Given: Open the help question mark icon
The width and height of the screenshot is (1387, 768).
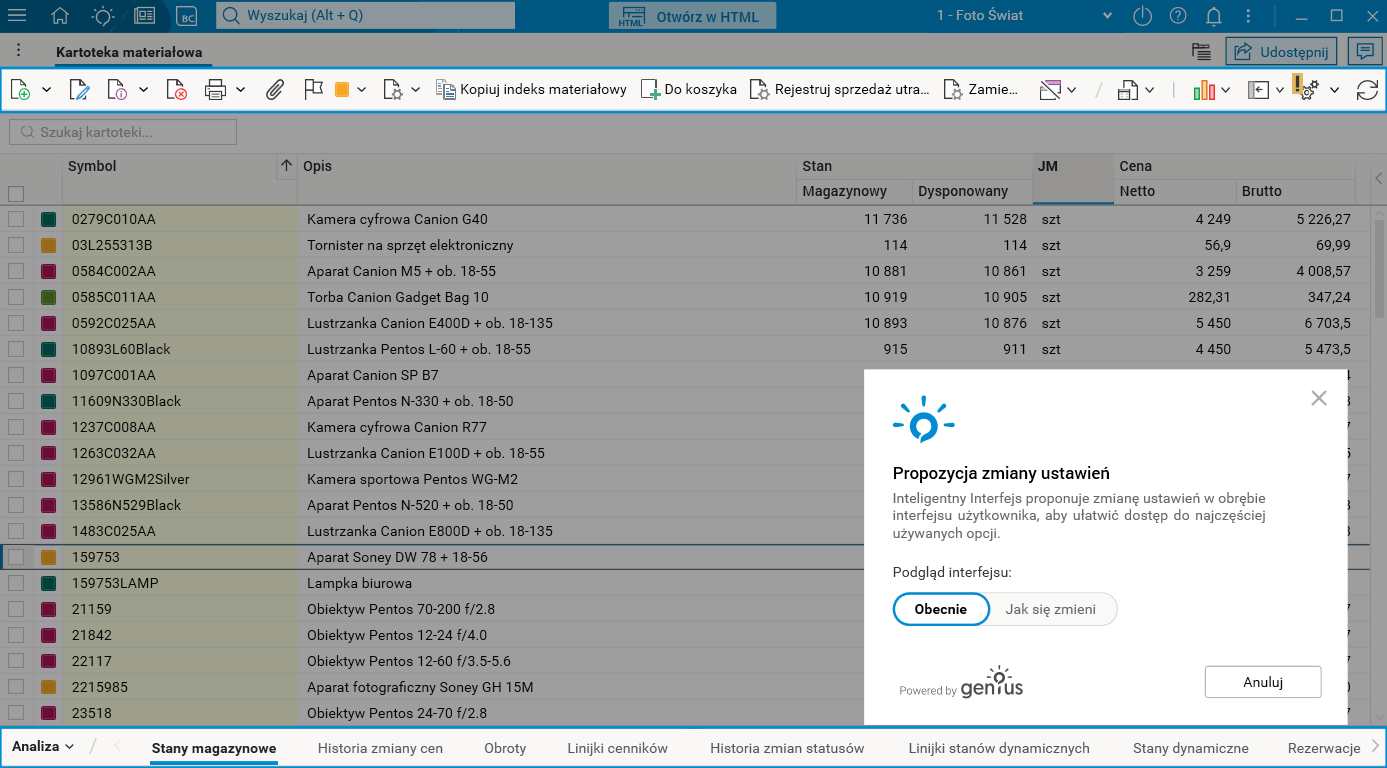Looking at the screenshot, I should (x=1178, y=15).
